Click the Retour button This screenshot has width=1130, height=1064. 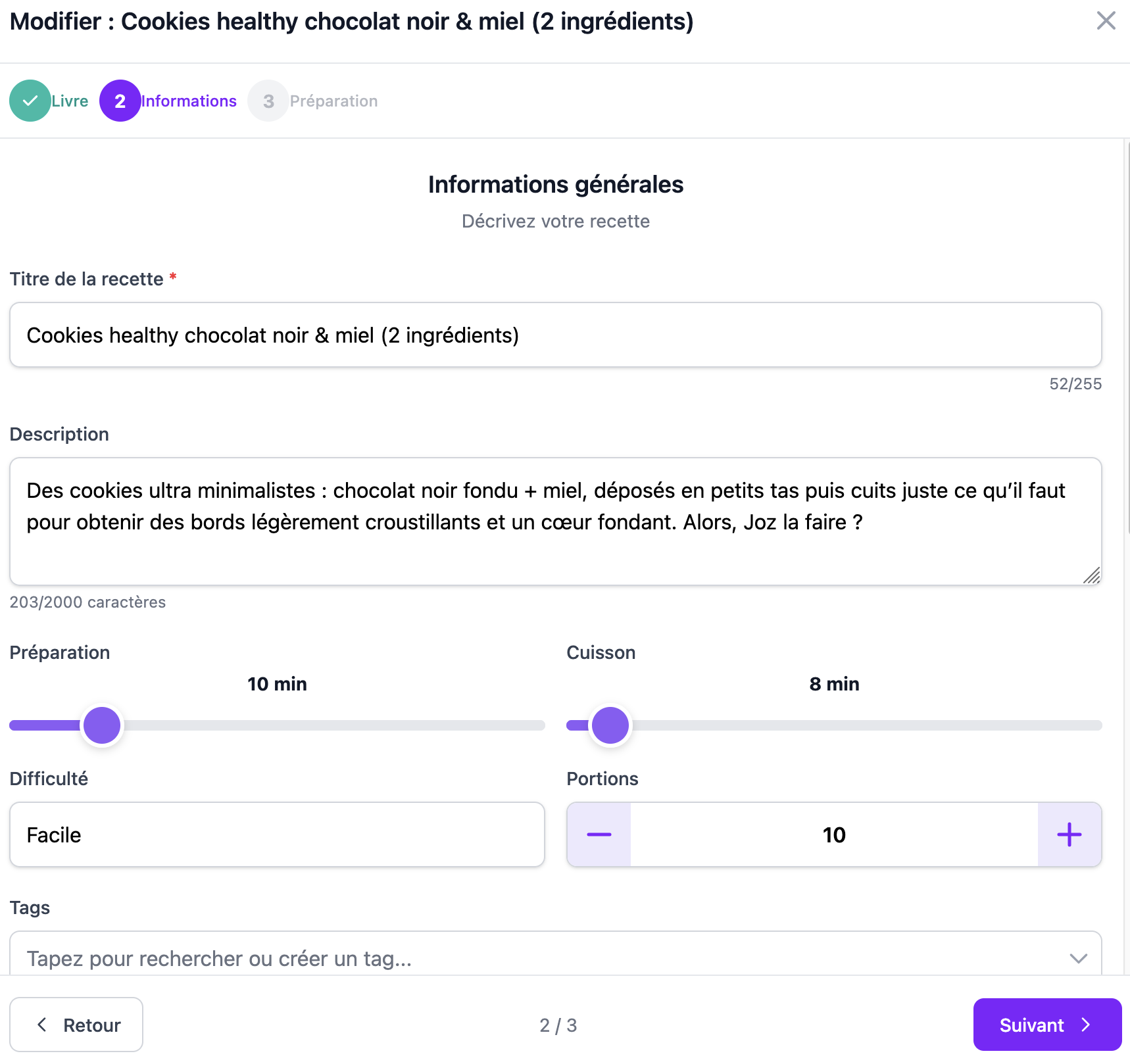[76, 1025]
